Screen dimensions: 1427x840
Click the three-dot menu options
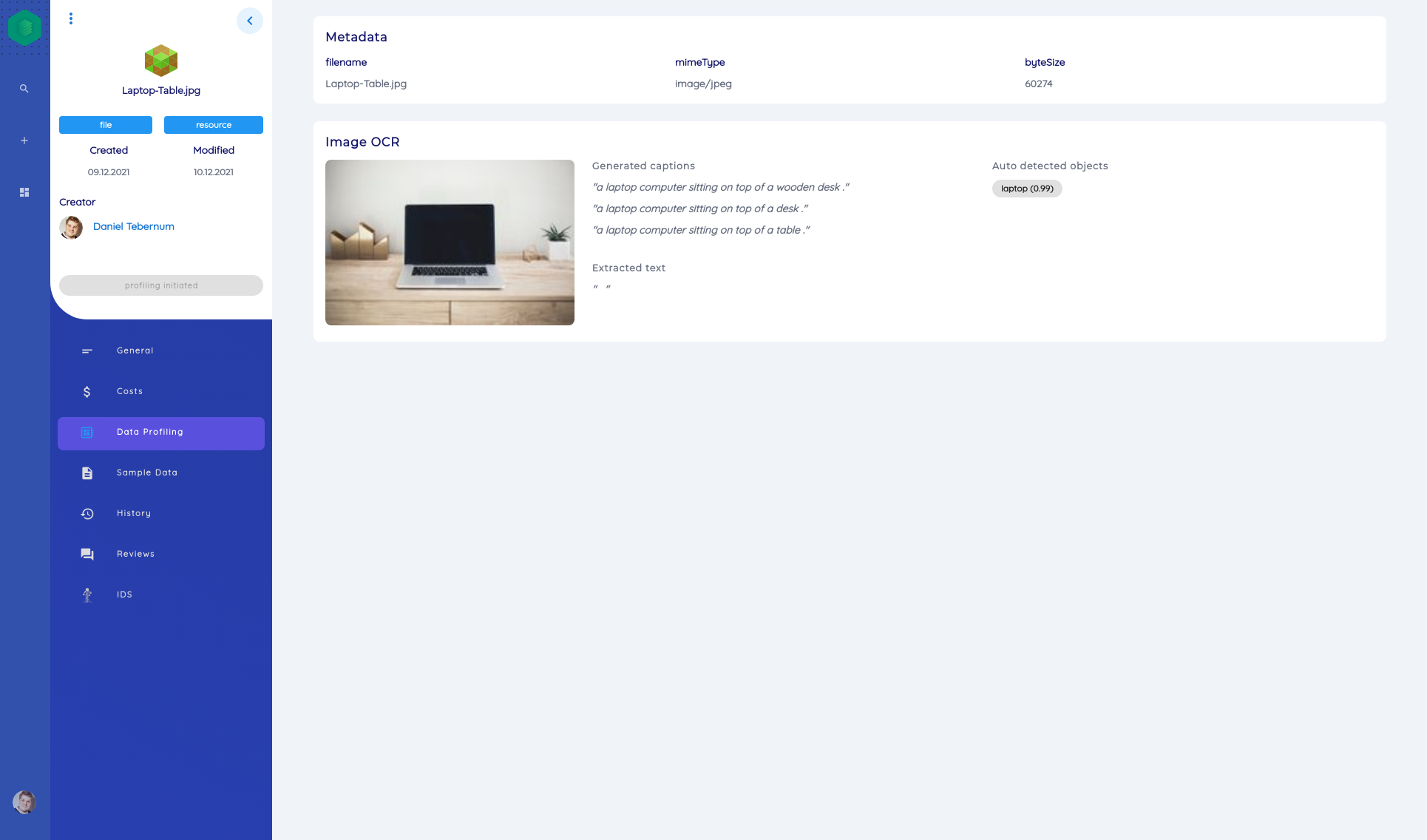click(x=71, y=18)
